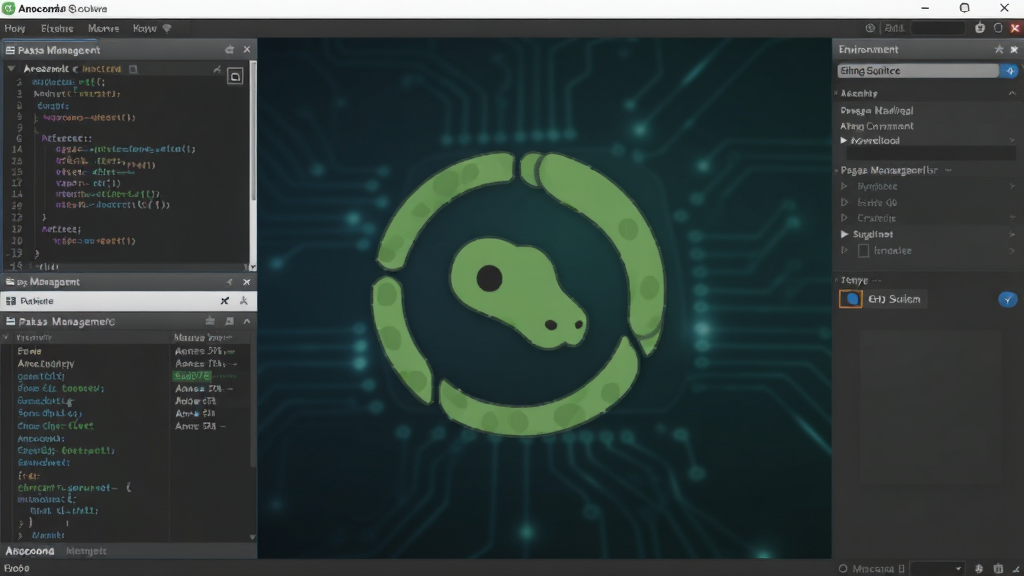Click the star icon in the Environment panel header

(999, 50)
